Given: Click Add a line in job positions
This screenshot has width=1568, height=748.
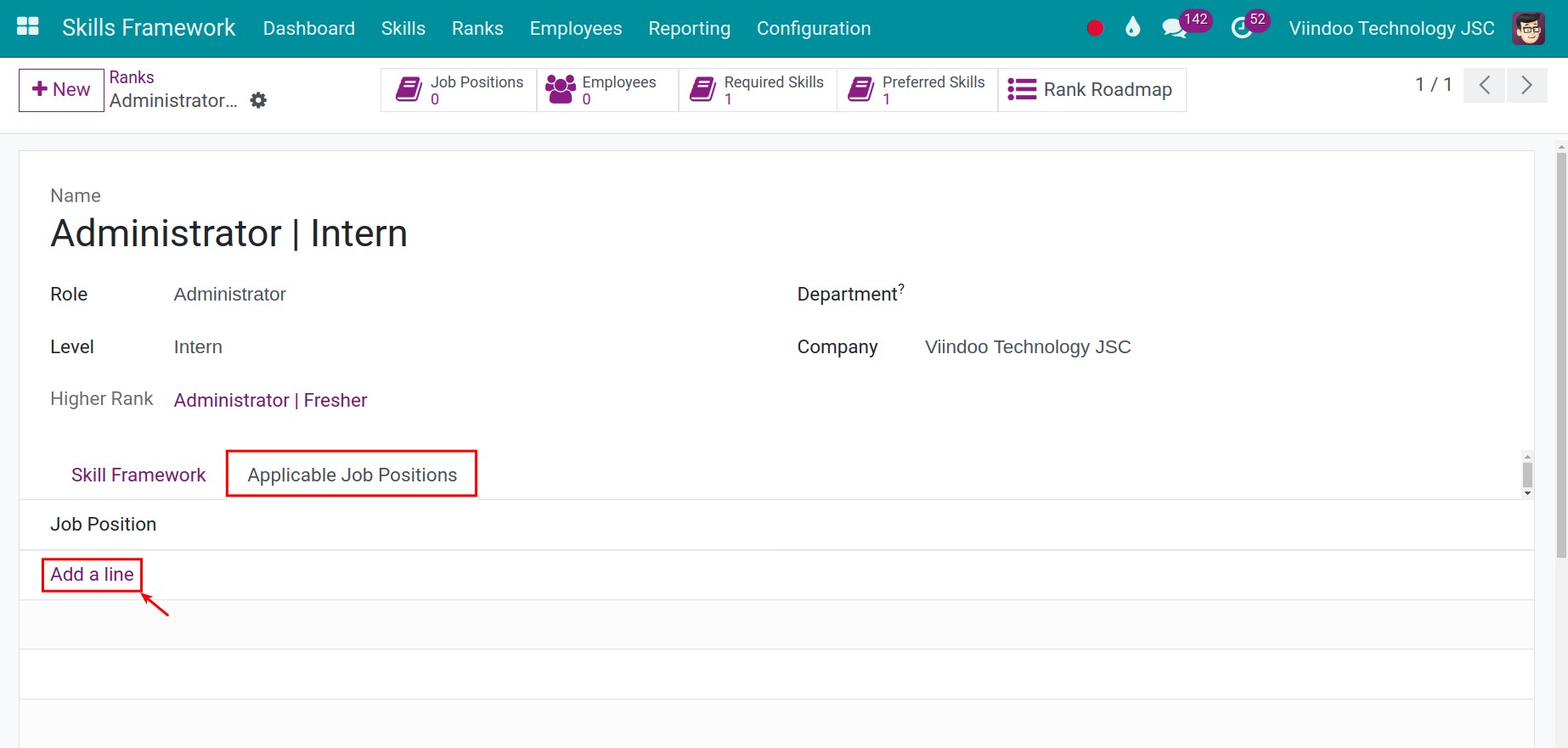Looking at the screenshot, I should [x=92, y=575].
